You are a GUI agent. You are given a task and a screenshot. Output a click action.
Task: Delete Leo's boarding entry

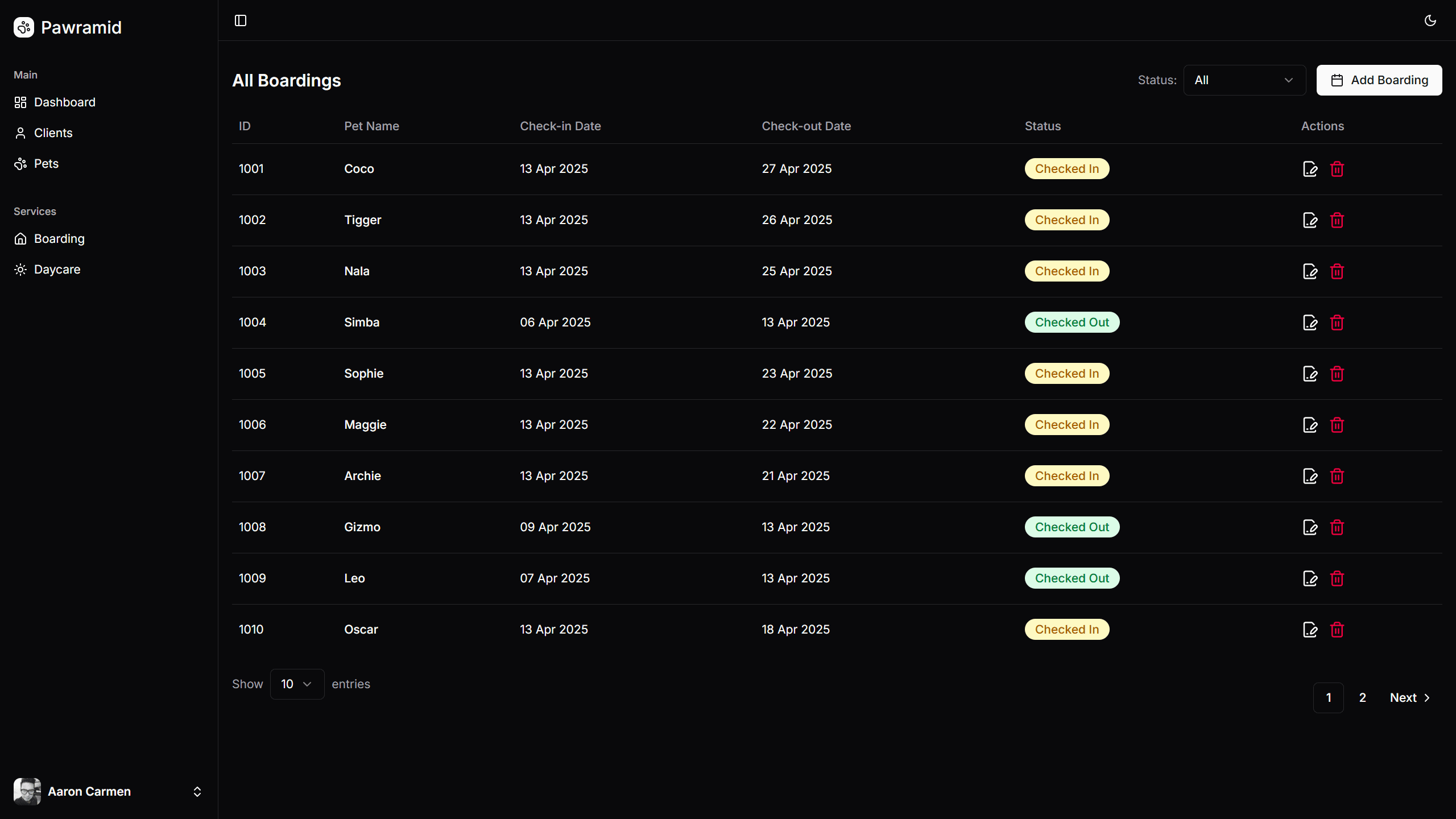(x=1337, y=578)
